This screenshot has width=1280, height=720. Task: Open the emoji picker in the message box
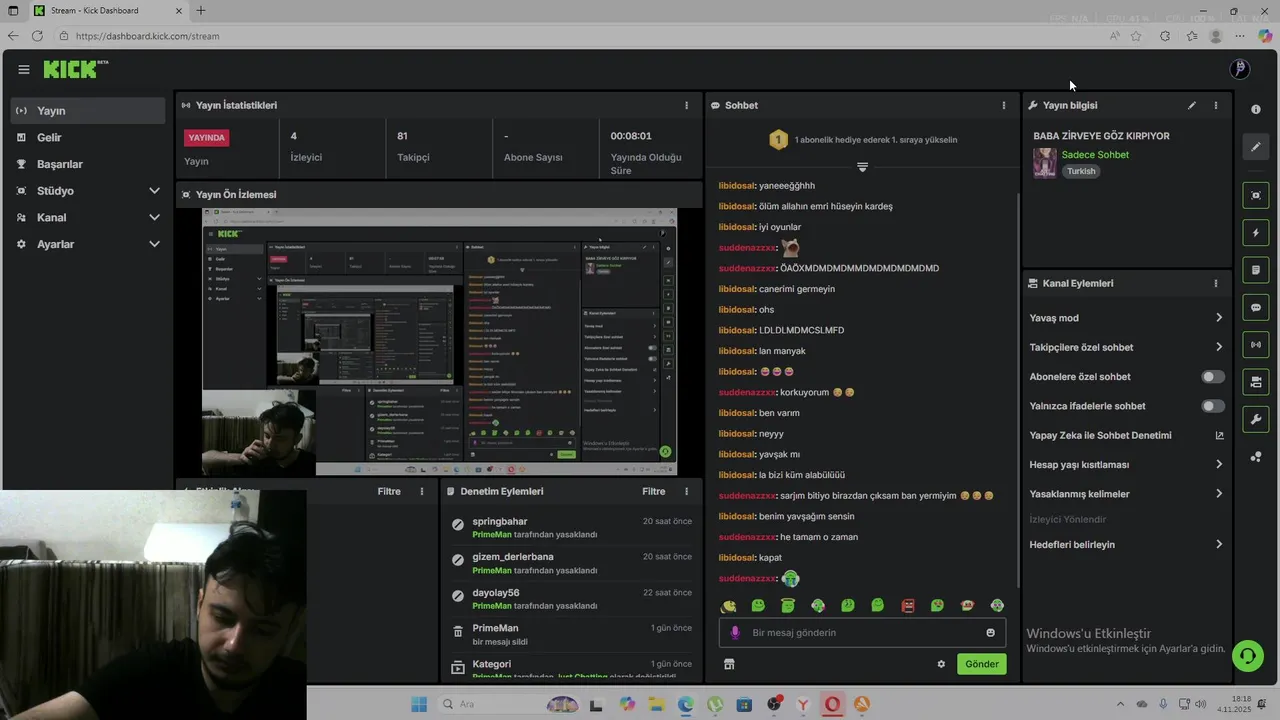991,633
